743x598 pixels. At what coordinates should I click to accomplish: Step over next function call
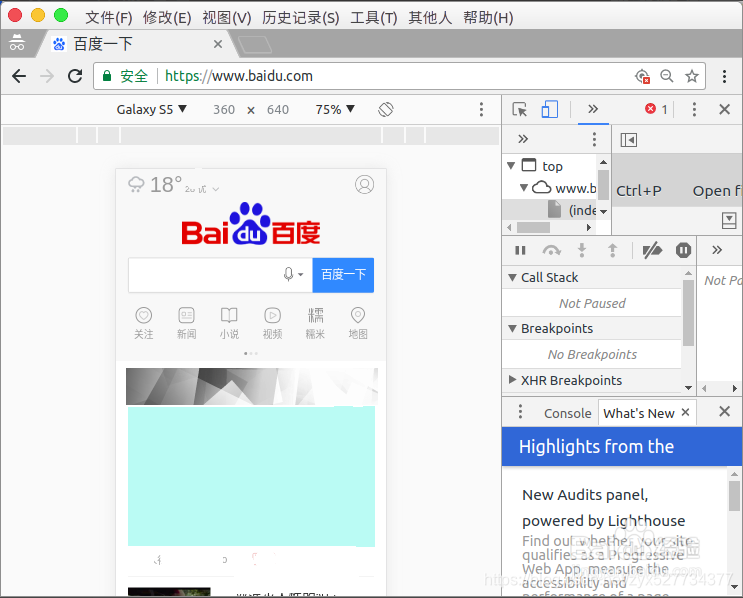(552, 250)
